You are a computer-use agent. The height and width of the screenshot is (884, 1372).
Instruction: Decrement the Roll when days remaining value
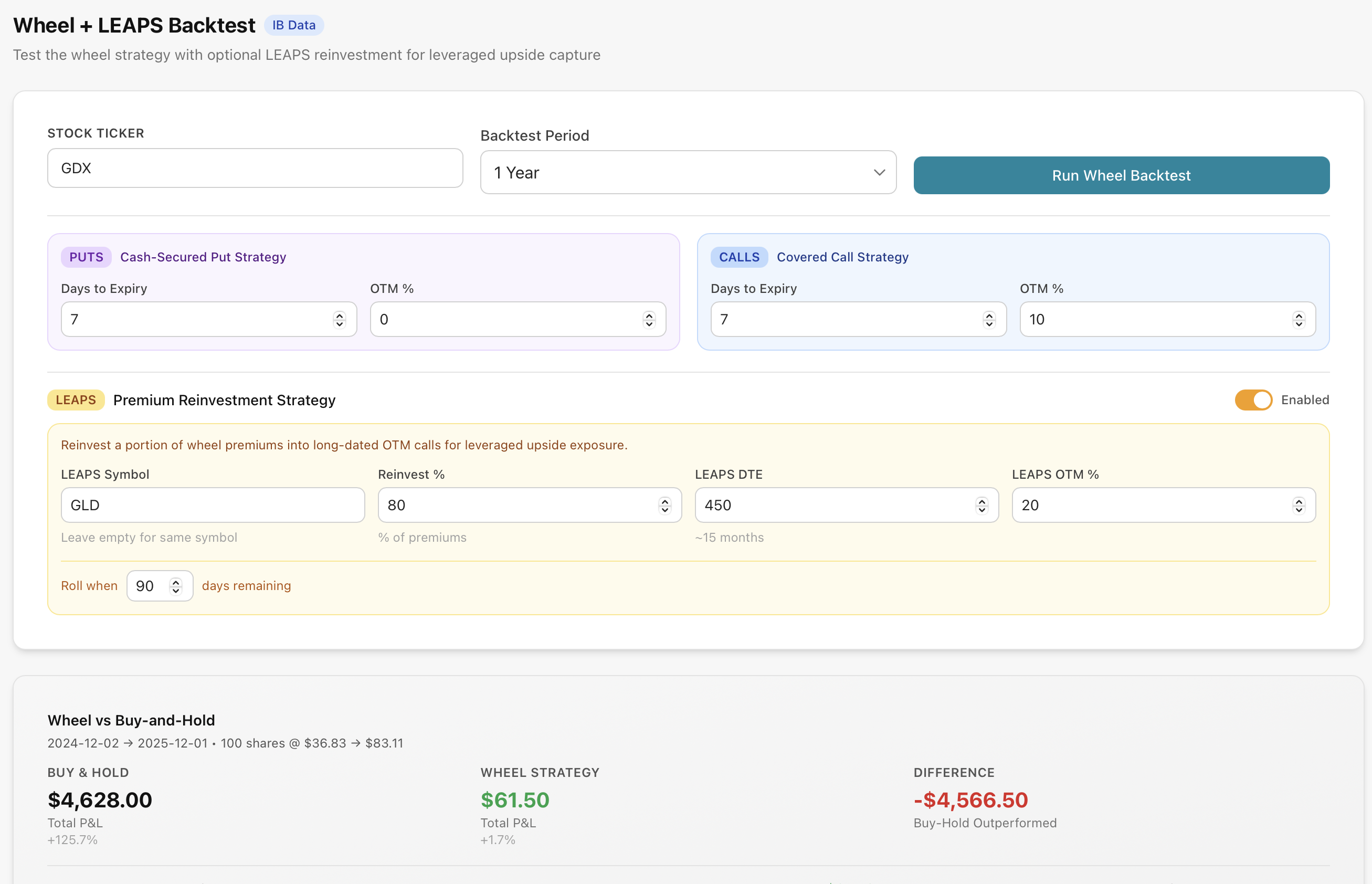pyautogui.click(x=176, y=590)
